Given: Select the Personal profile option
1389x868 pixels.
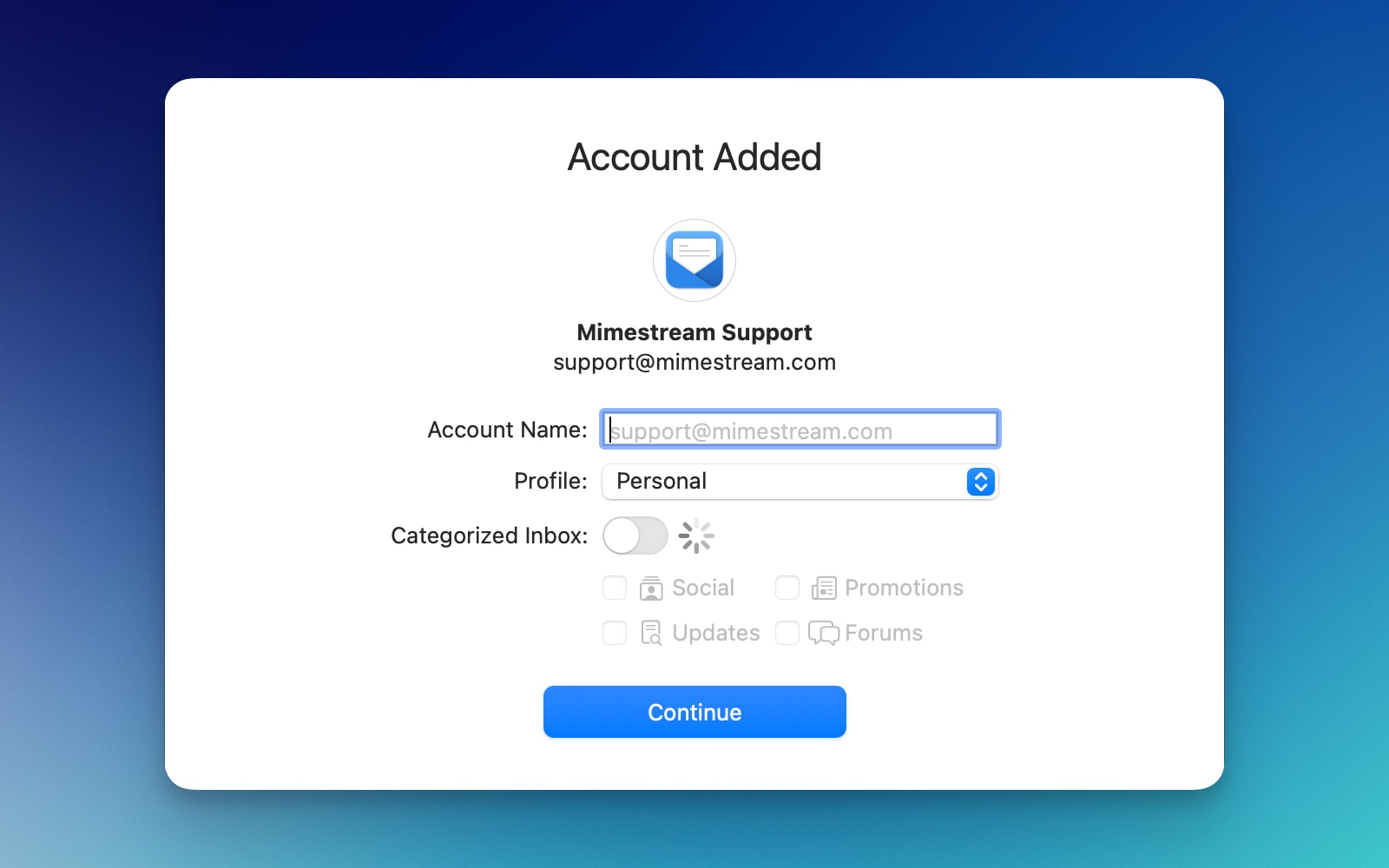Looking at the screenshot, I should coord(662,482).
